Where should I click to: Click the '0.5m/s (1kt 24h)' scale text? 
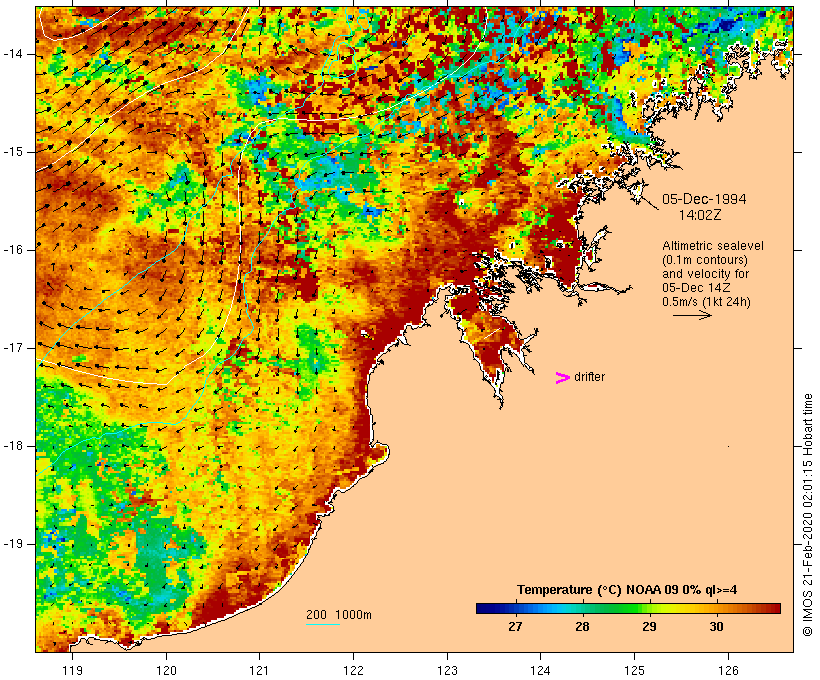pyautogui.click(x=706, y=302)
